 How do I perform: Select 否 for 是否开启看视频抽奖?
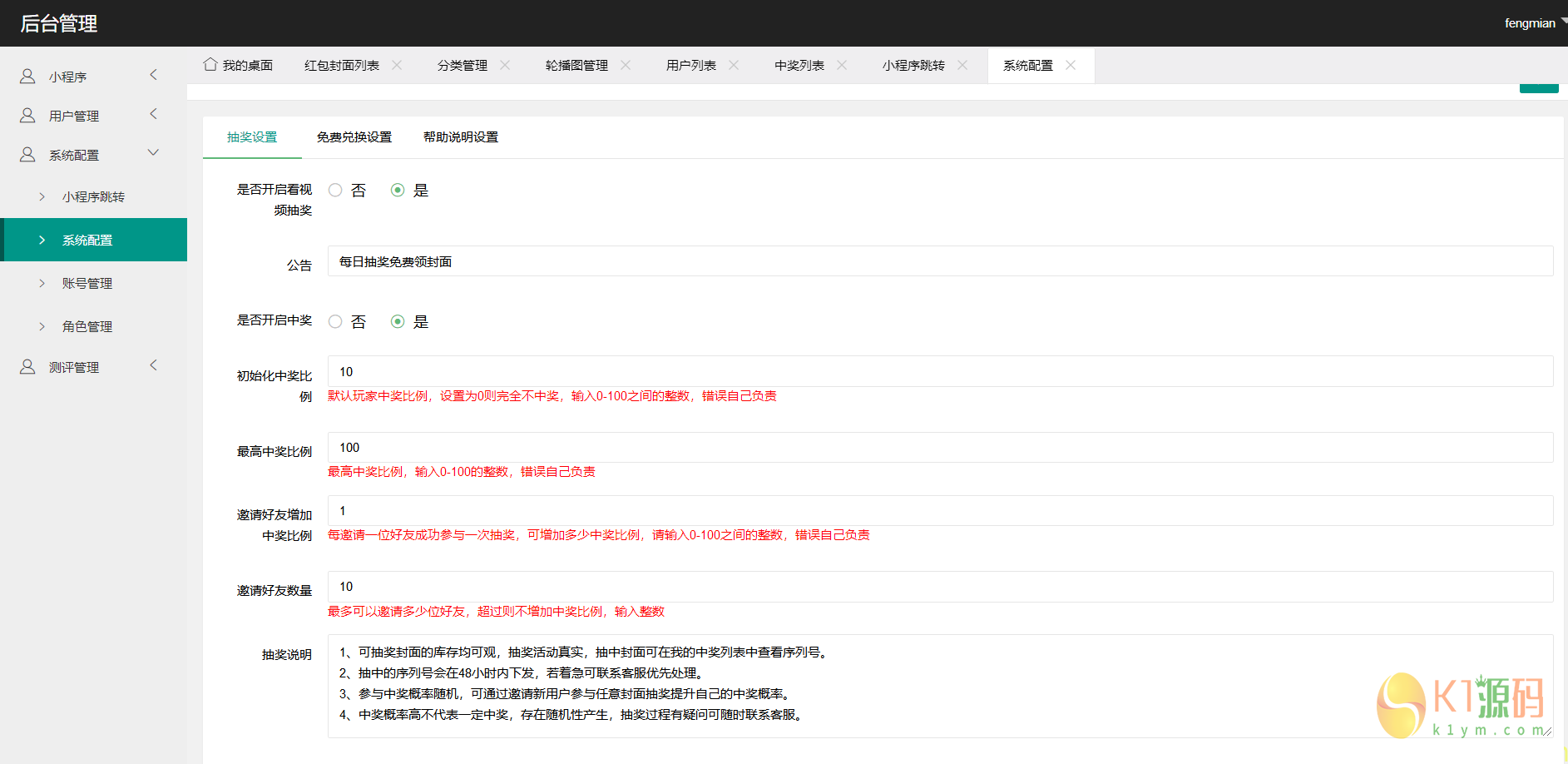tap(335, 190)
